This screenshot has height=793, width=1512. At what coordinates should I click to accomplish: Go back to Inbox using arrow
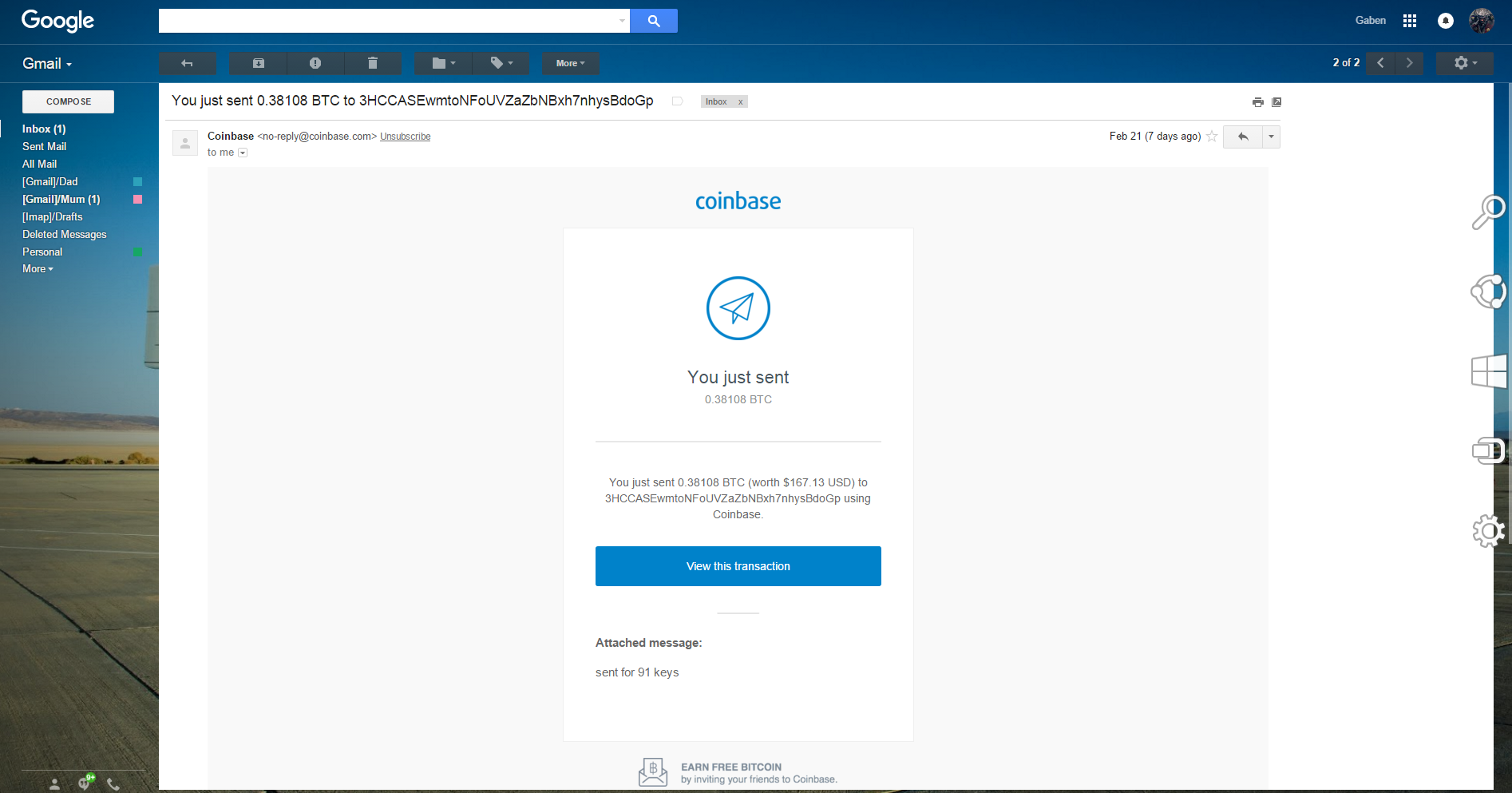click(x=188, y=63)
